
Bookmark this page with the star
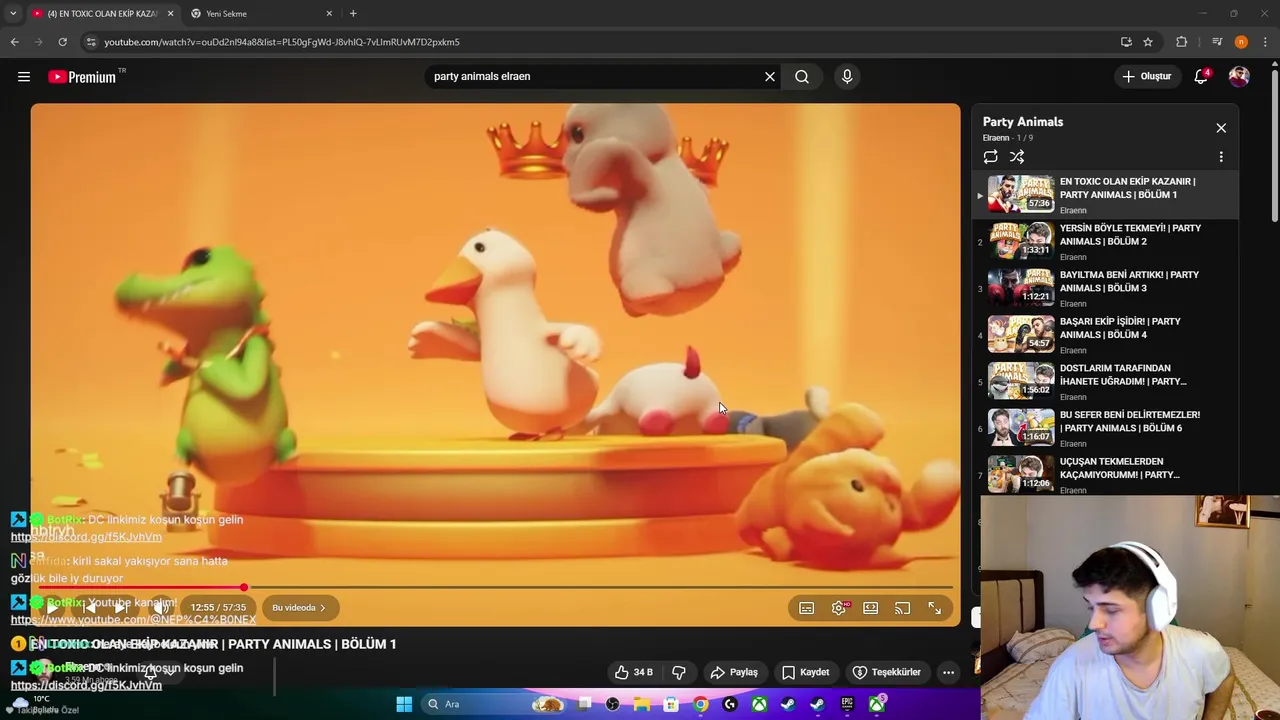pos(1148,42)
